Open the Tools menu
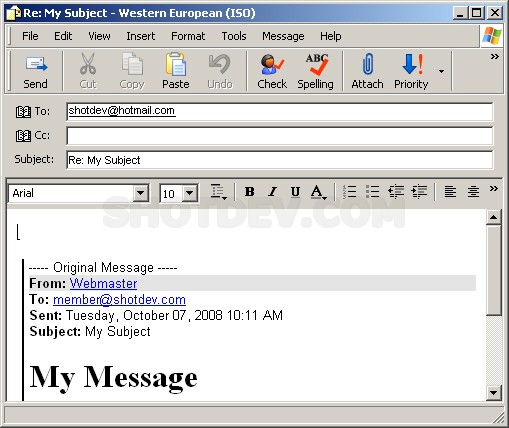Screen dimensions: 509x428 coord(234,36)
